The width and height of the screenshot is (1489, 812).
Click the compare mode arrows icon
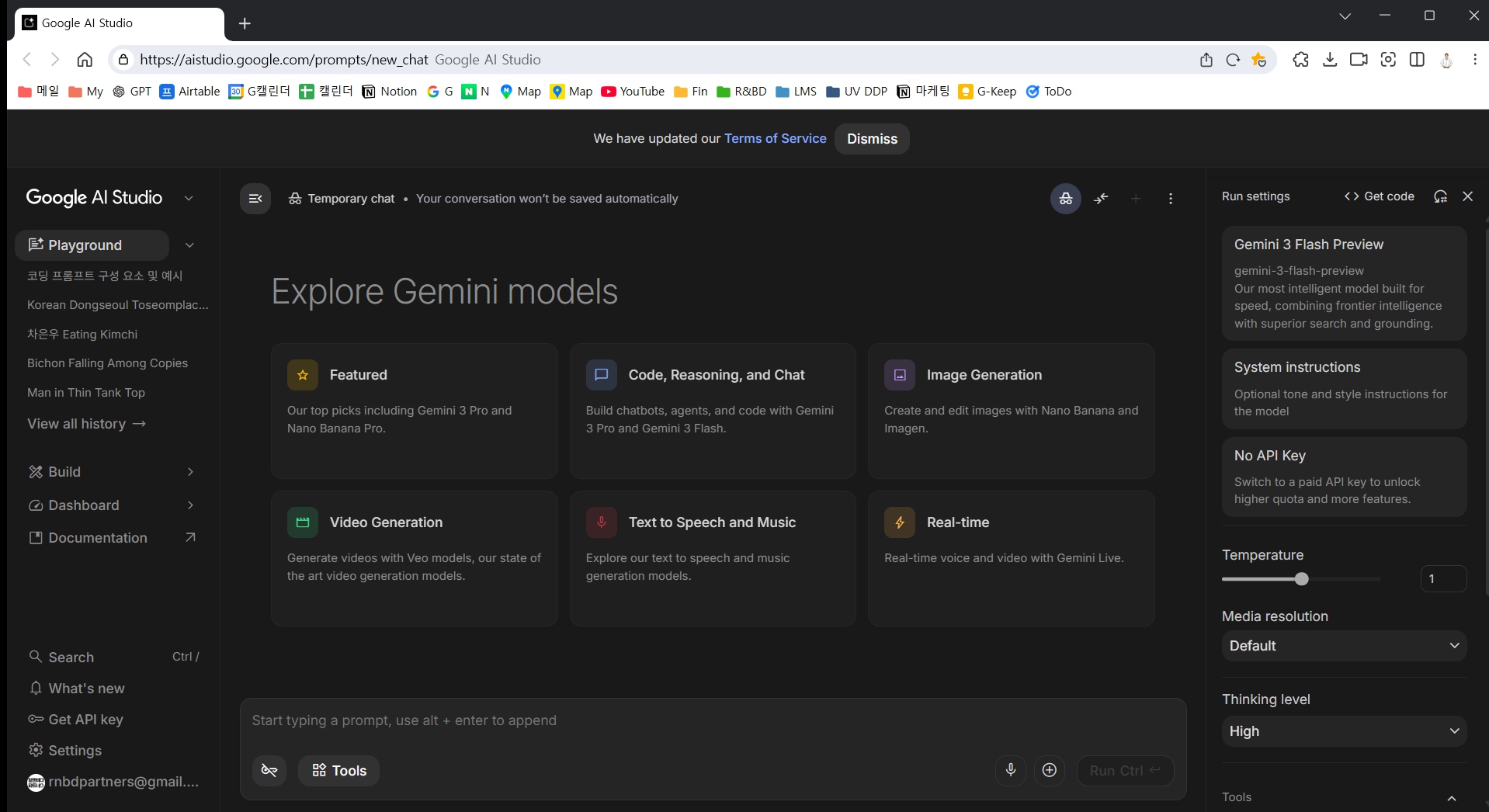(1101, 199)
